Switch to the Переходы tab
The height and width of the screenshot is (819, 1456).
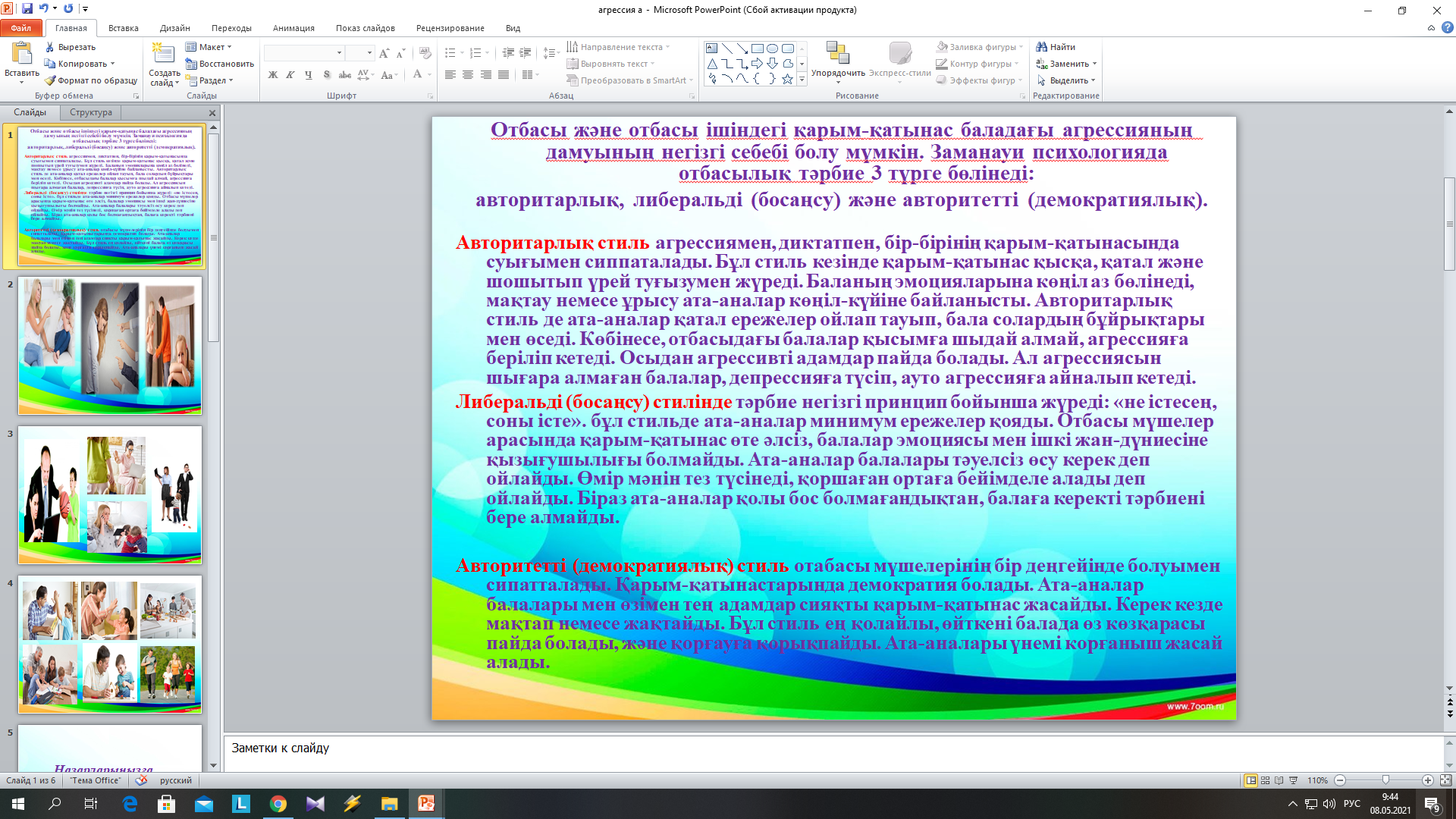[231, 28]
